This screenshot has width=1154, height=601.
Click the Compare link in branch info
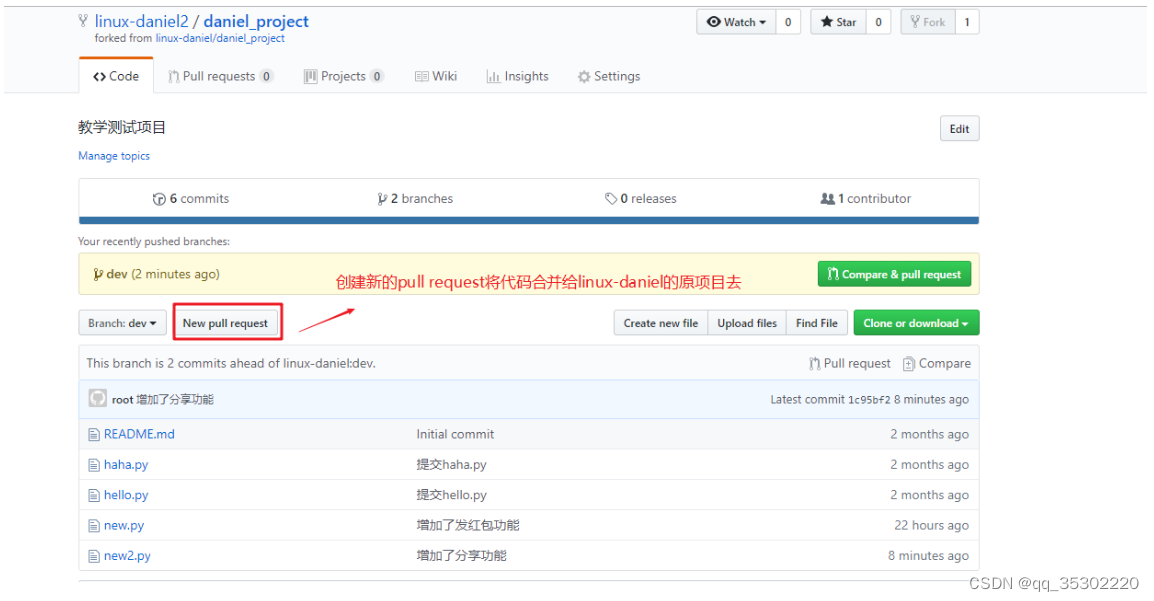coord(937,363)
